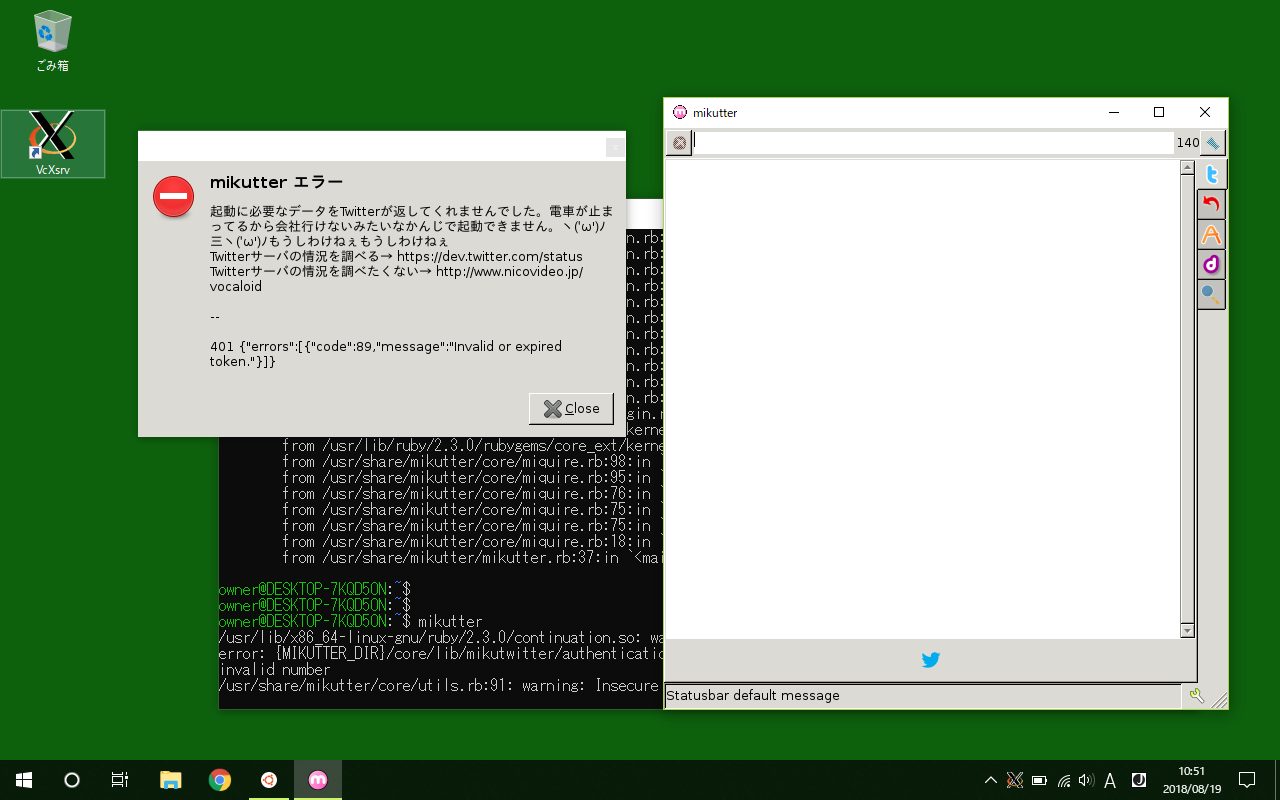Click the post send icon beside 140 counter
The width and height of the screenshot is (1280, 800).
click(x=1212, y=143)
